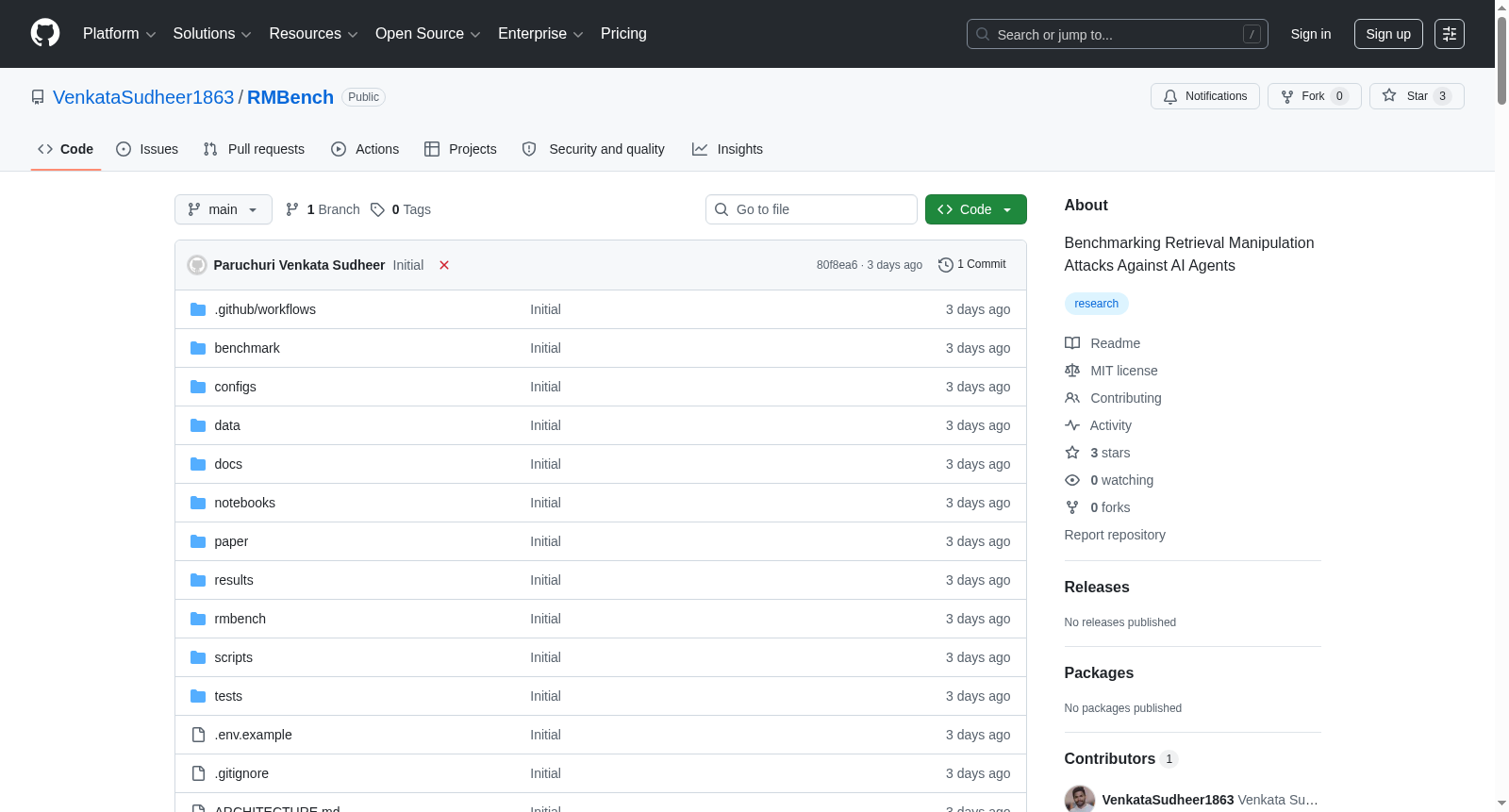Open the Releases heading link
This screenshot has width=1509, height=812.
[1097, 587]
